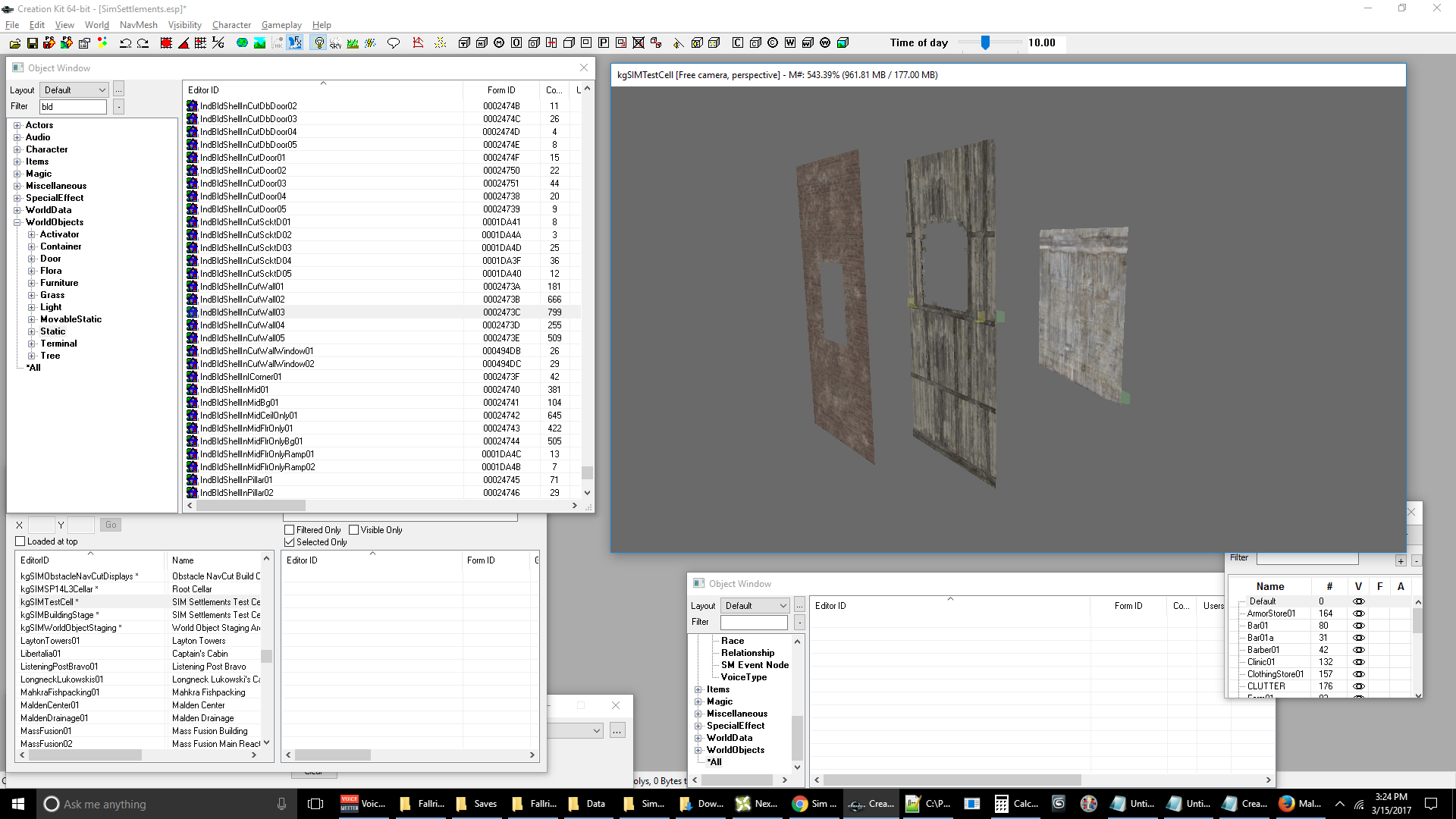
Task: Toggle the Snap to Angle red triangle icon
Action: tap(184, 43)
